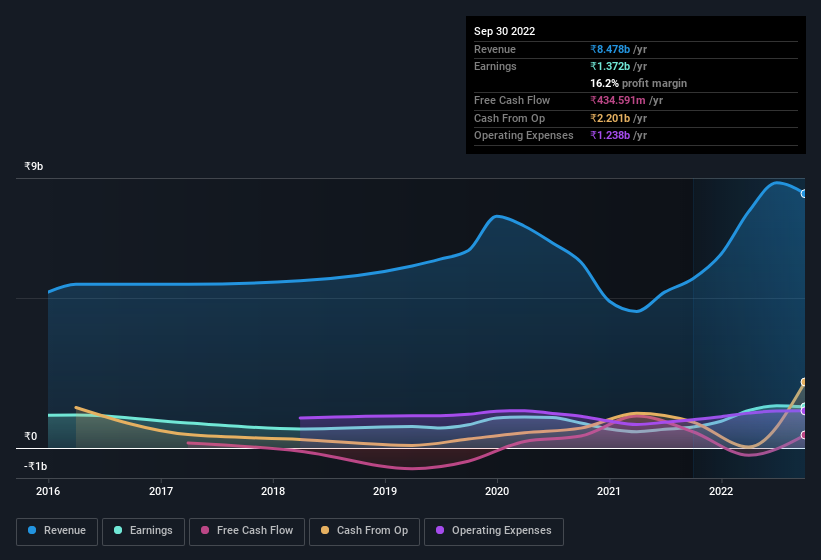821x560 pixels.
Task: Click the ₹1.238b operating expenses value
Action: pyautogui.click(x=610, y=136)
